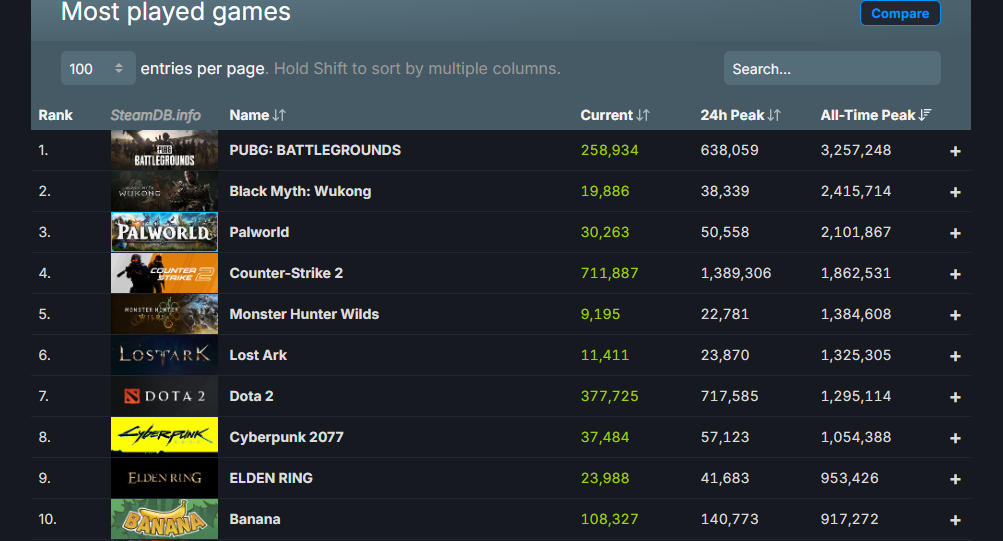Click the Lost Ark thumbnail
Image resolution: width=1003 pixels, height=541 pixels.
coord(164,355)
